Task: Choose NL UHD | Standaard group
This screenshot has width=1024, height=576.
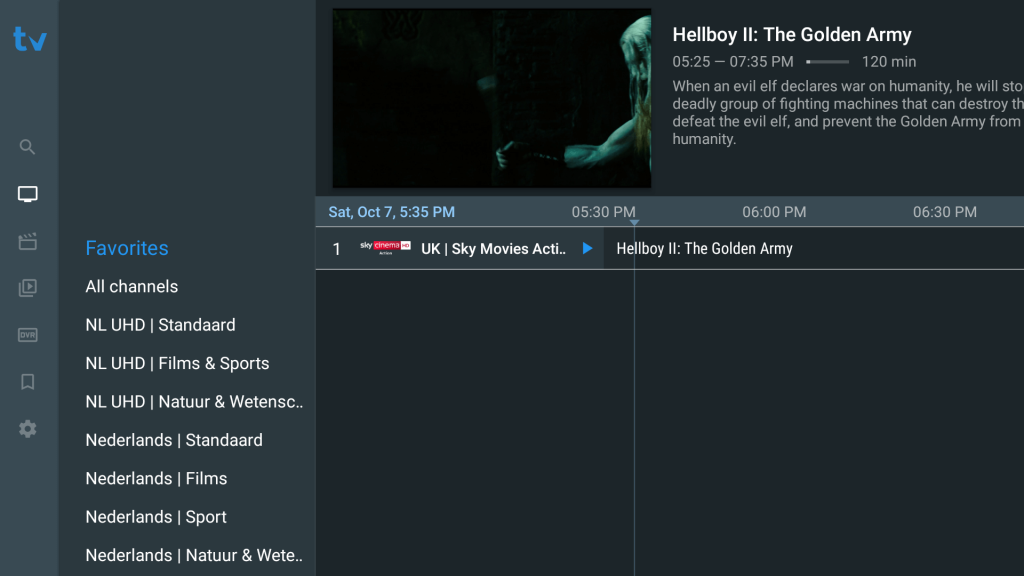Action: point(161,325)
